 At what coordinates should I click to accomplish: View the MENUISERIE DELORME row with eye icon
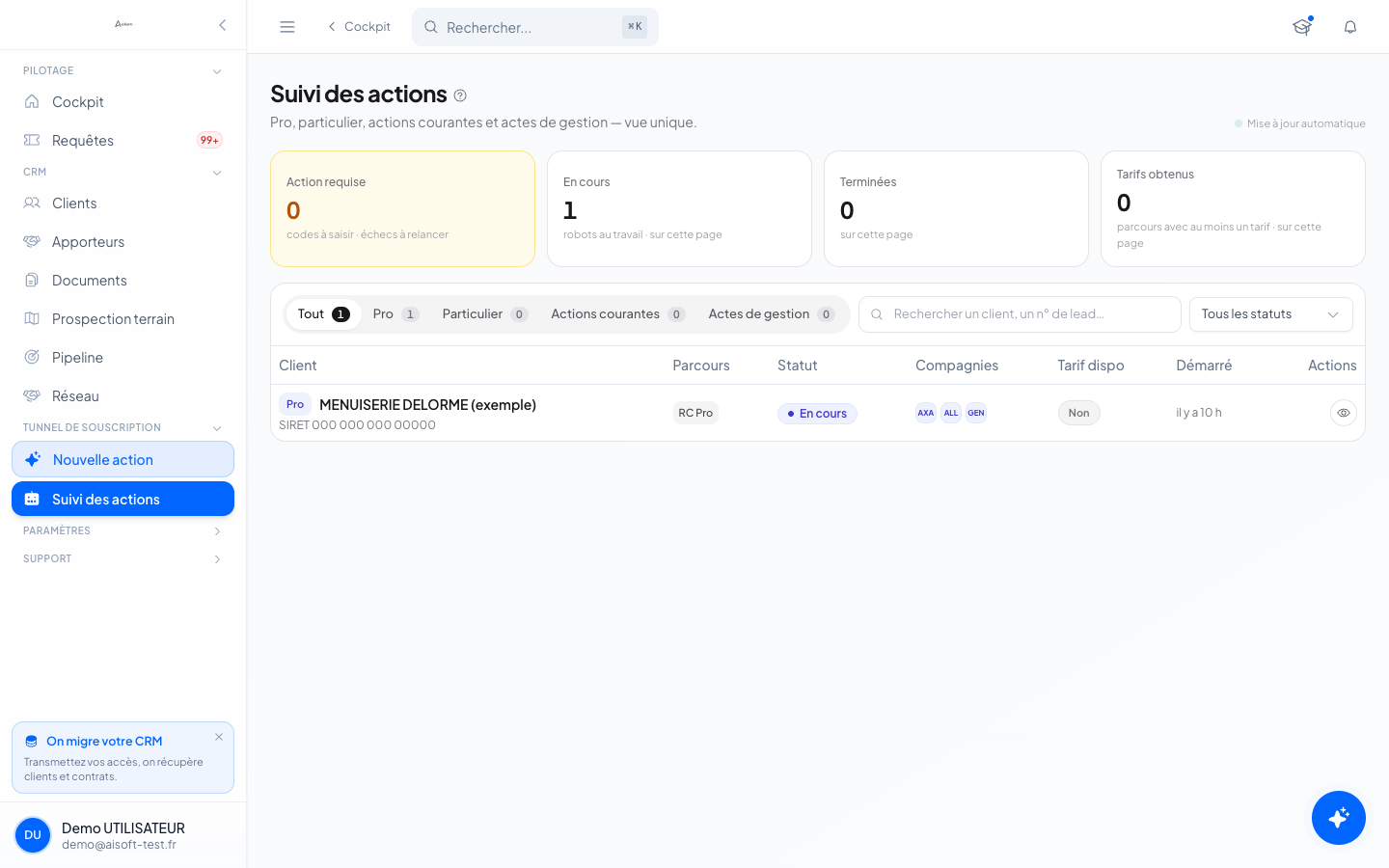tap(1344, 413)
